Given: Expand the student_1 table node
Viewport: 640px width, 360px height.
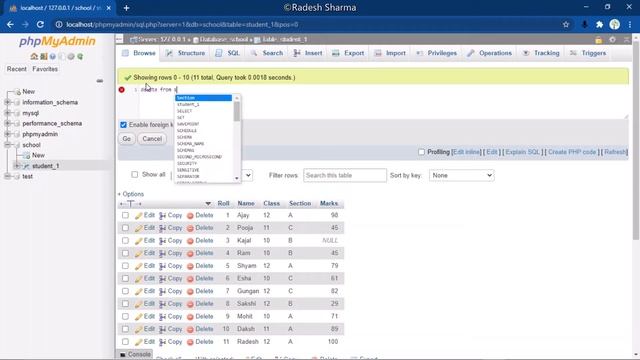Looking at the screenshot, I should (17, 166).
